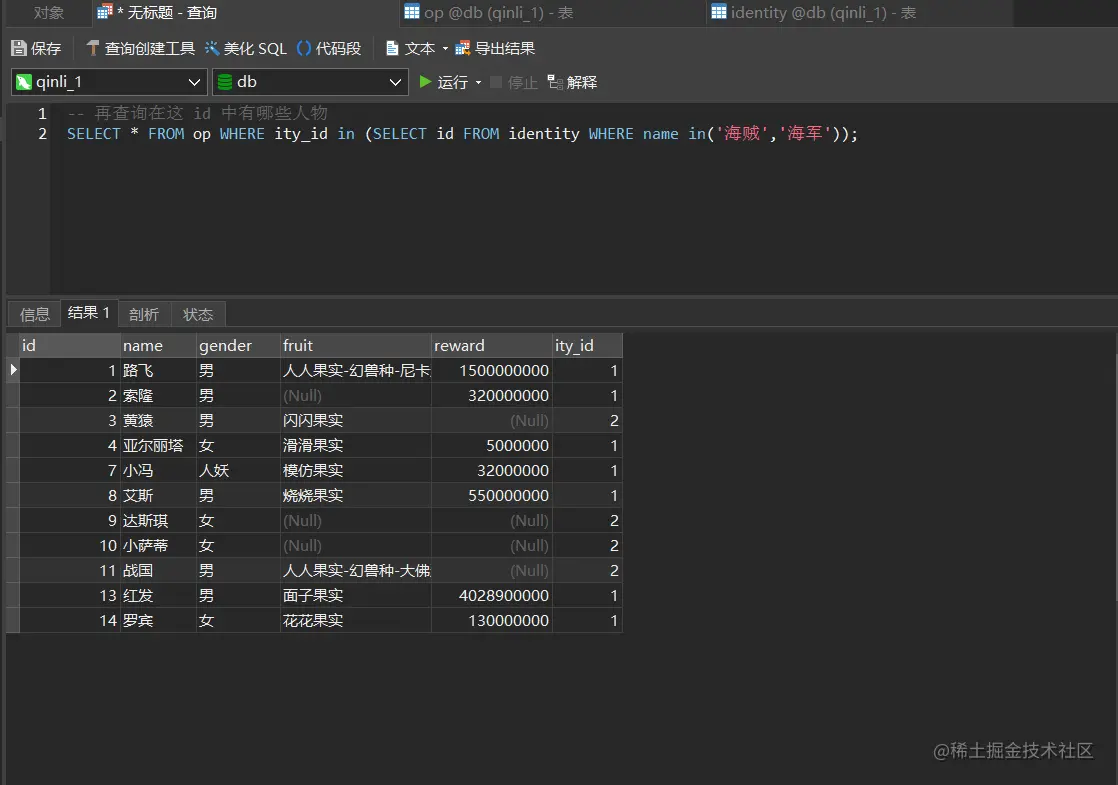The height and width of the screenshot is (785, 1118).
Task: Click the Query Builder hammer icon
Action: [x=93, y=48]
